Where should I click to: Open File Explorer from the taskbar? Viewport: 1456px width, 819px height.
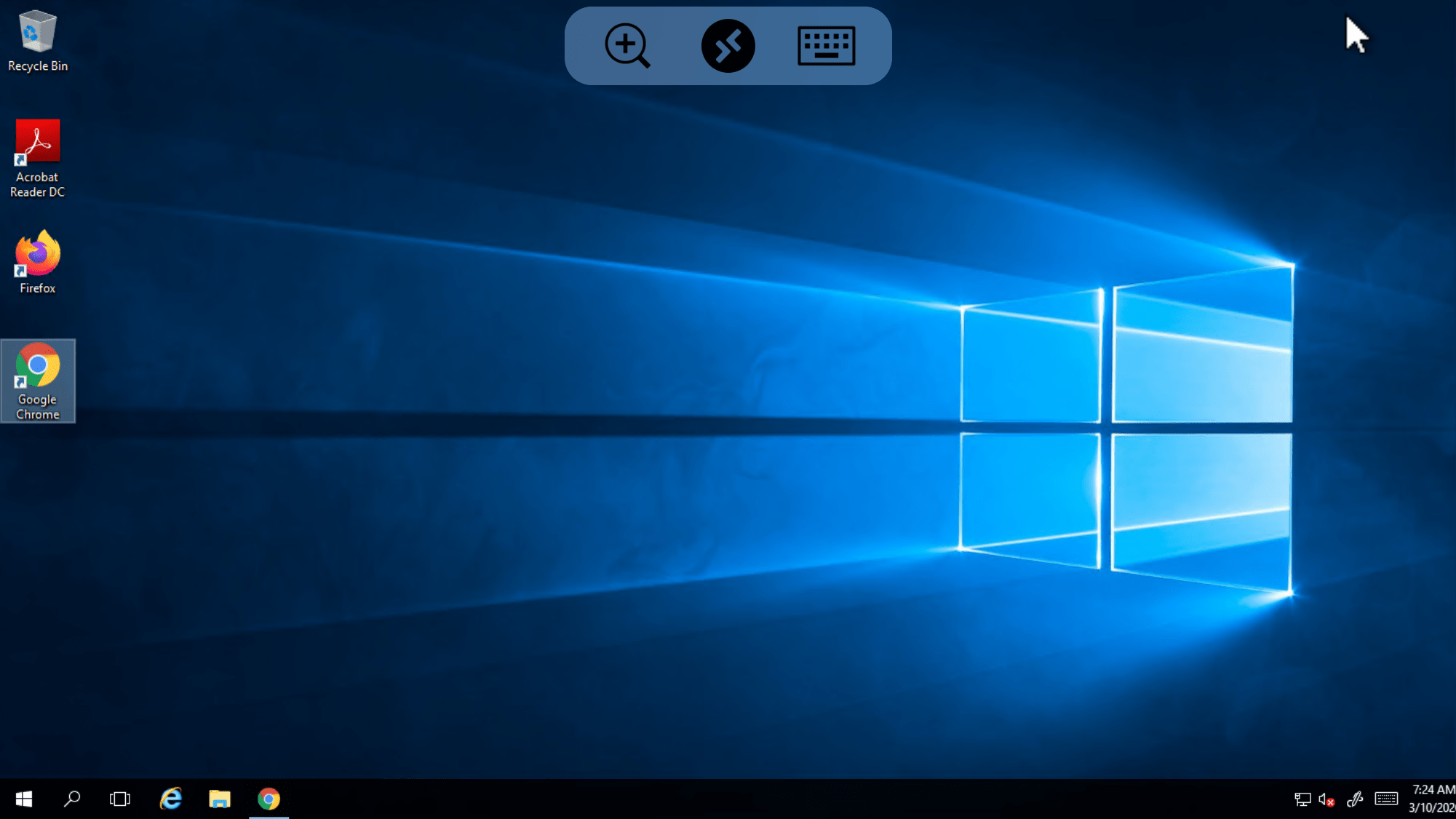pos(220,799)
